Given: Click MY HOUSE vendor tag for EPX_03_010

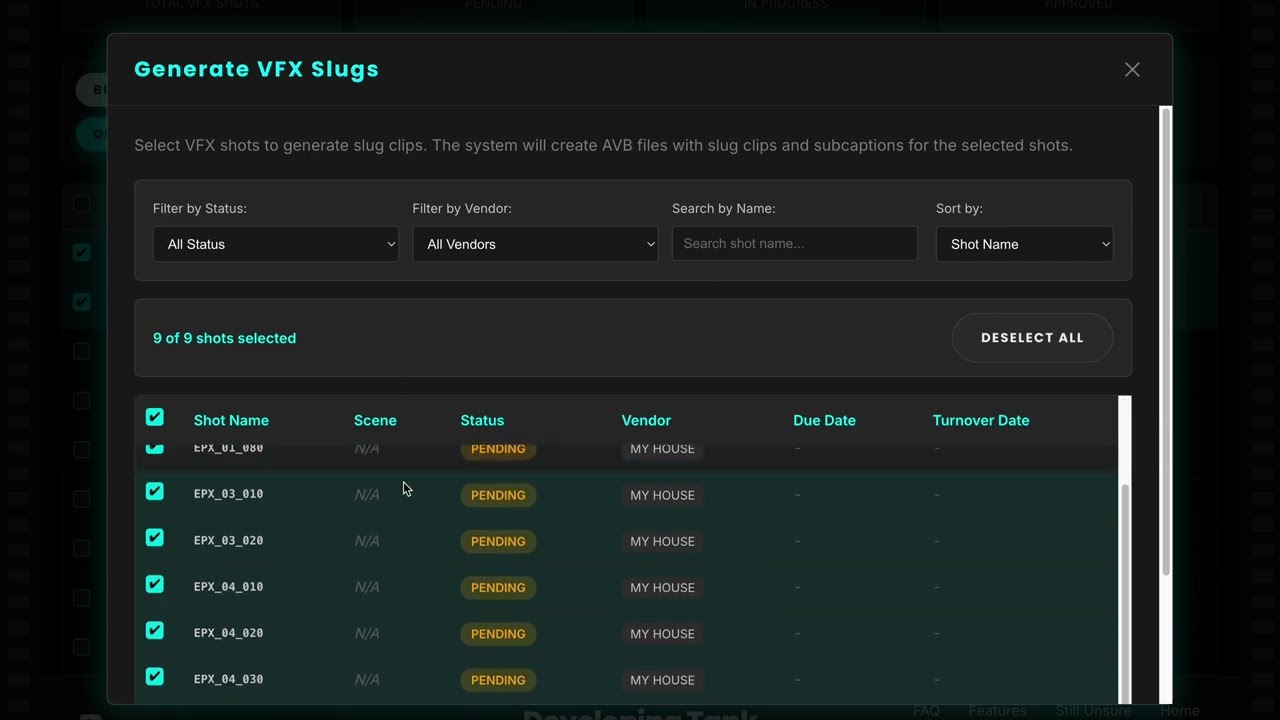Looking at the screenshot, I should pyautogui.click(x=662, y=495).
